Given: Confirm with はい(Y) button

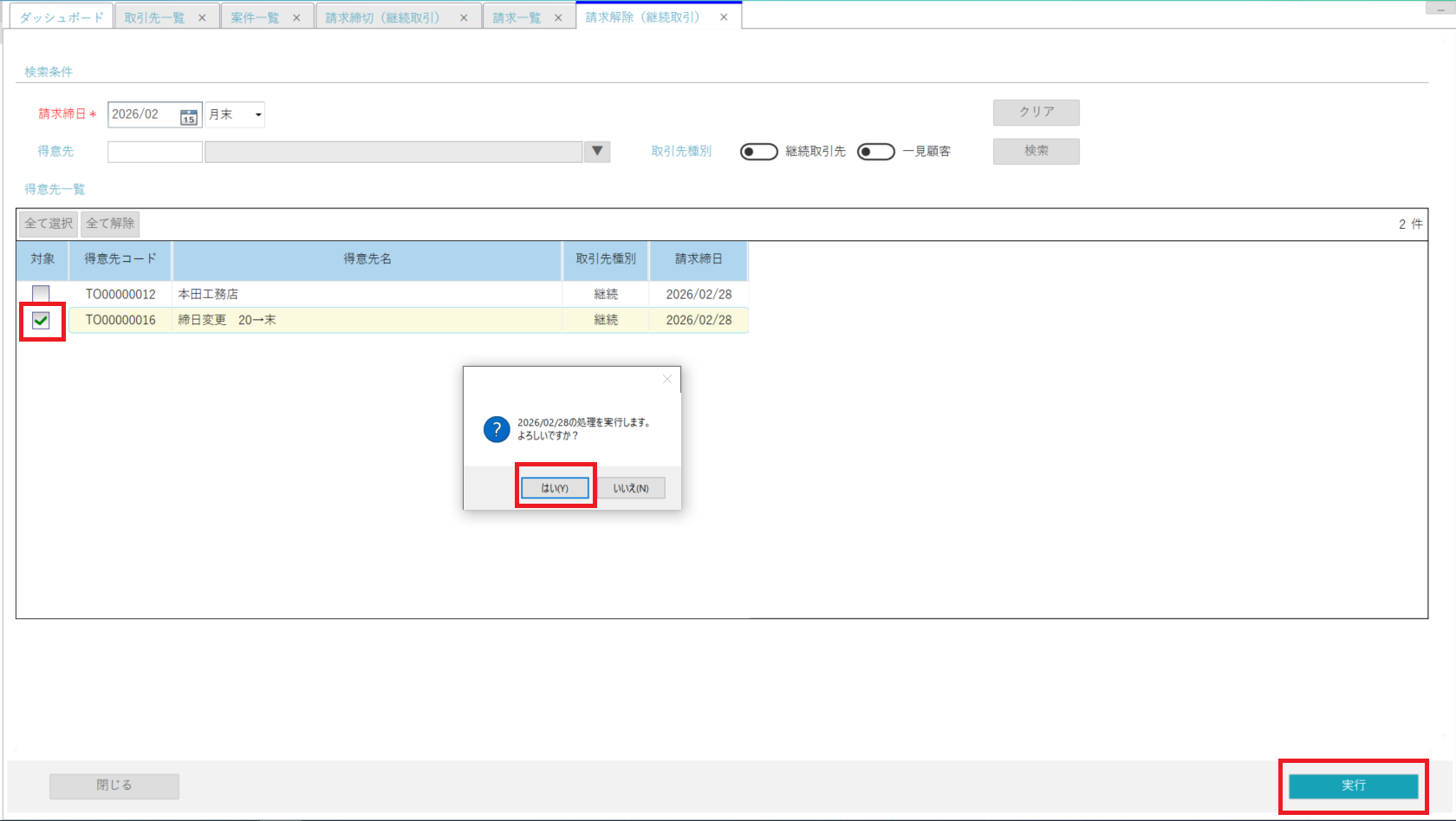Looking at the screenshot, I should click(555, 488).
